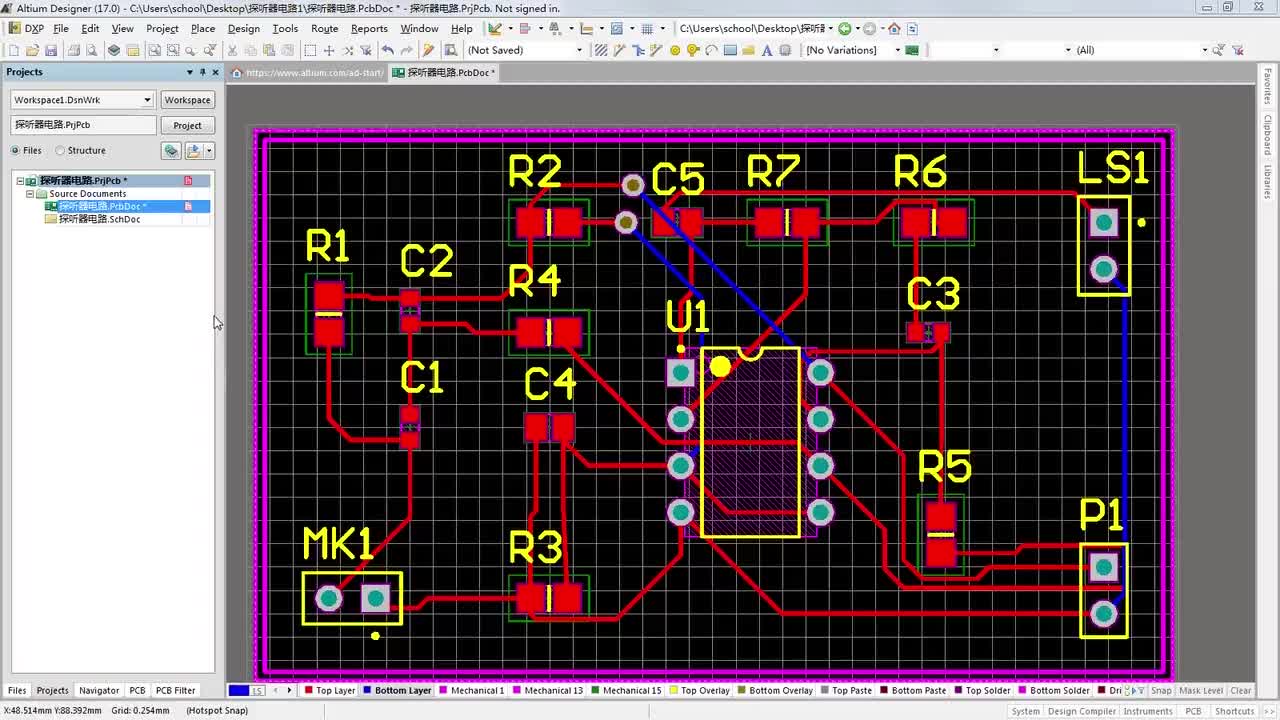The image size is (1280, 720).
Task: Open the Place menu
Action: click(x=203, y=28)
